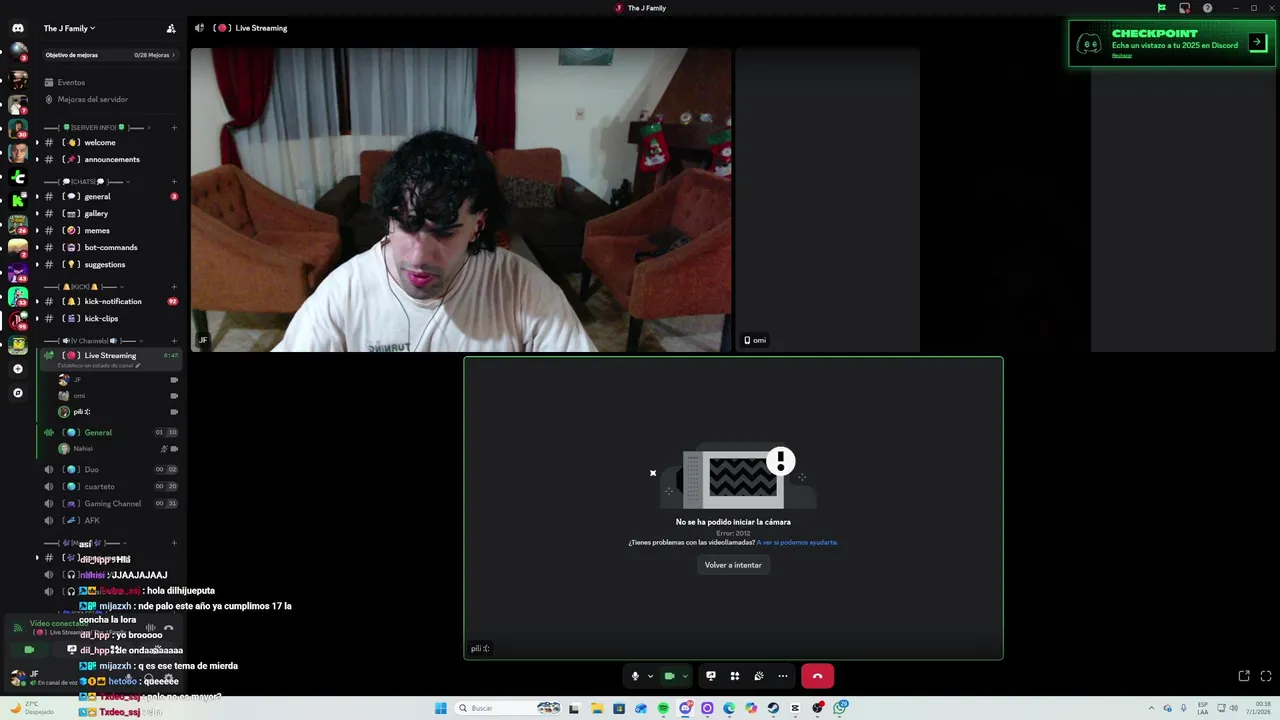The width and height of the screenshot is (1280, 720).
Task: Click the invite people icon beside The J Family
Action: (171, 28)
